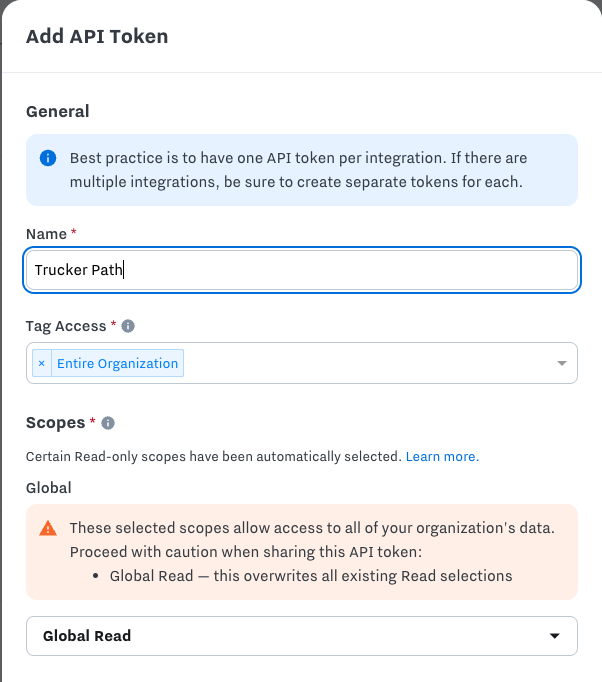
Task: Select the Entire Organization tag chip
Action: coord(117,363)
